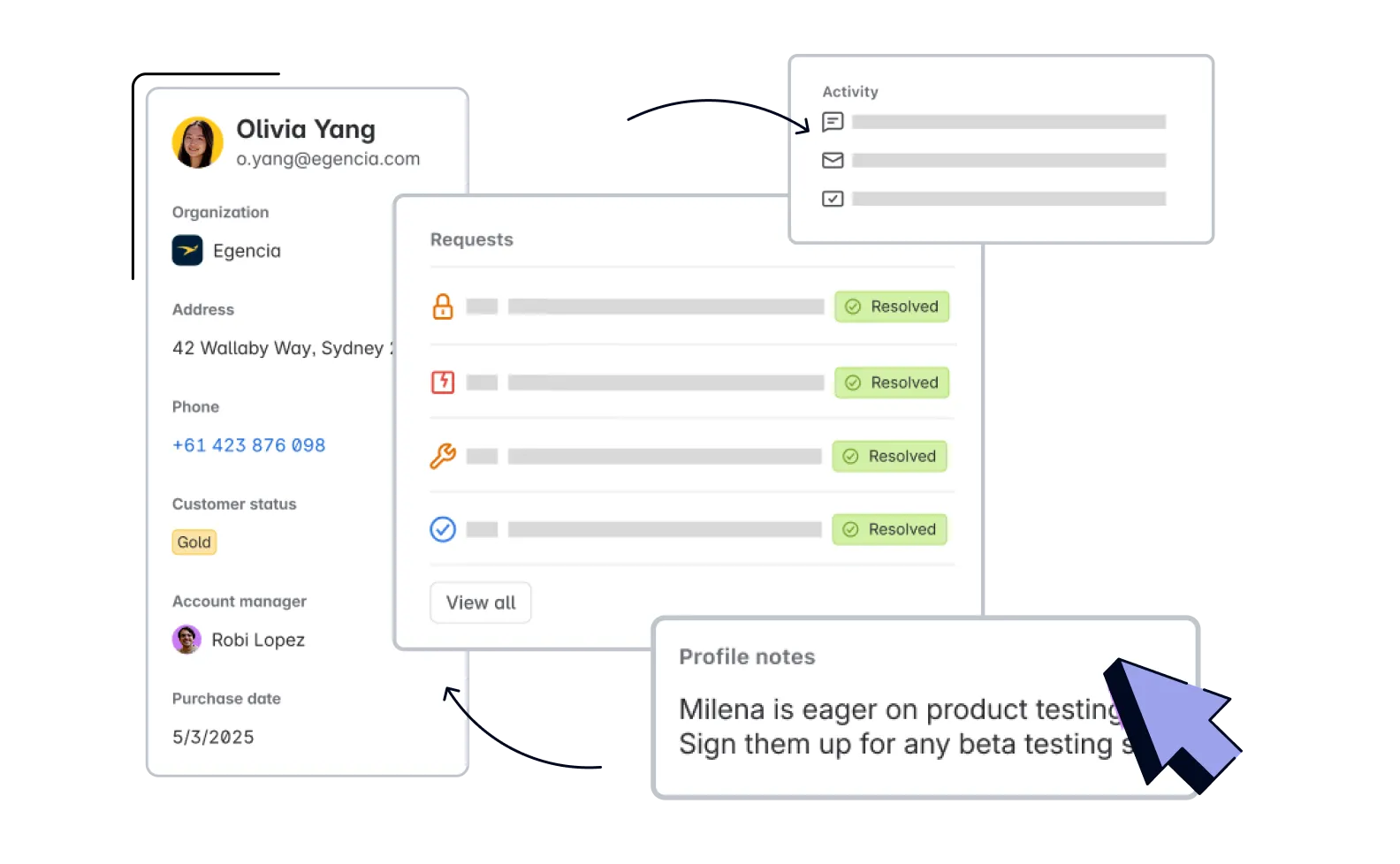Click the orange wrench request icon
This screenshot has height=864, width=1400.
tap(443, 456)
